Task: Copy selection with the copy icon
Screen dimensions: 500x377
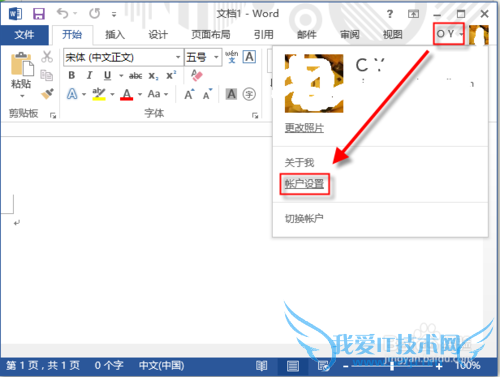Action: point(47,75)
